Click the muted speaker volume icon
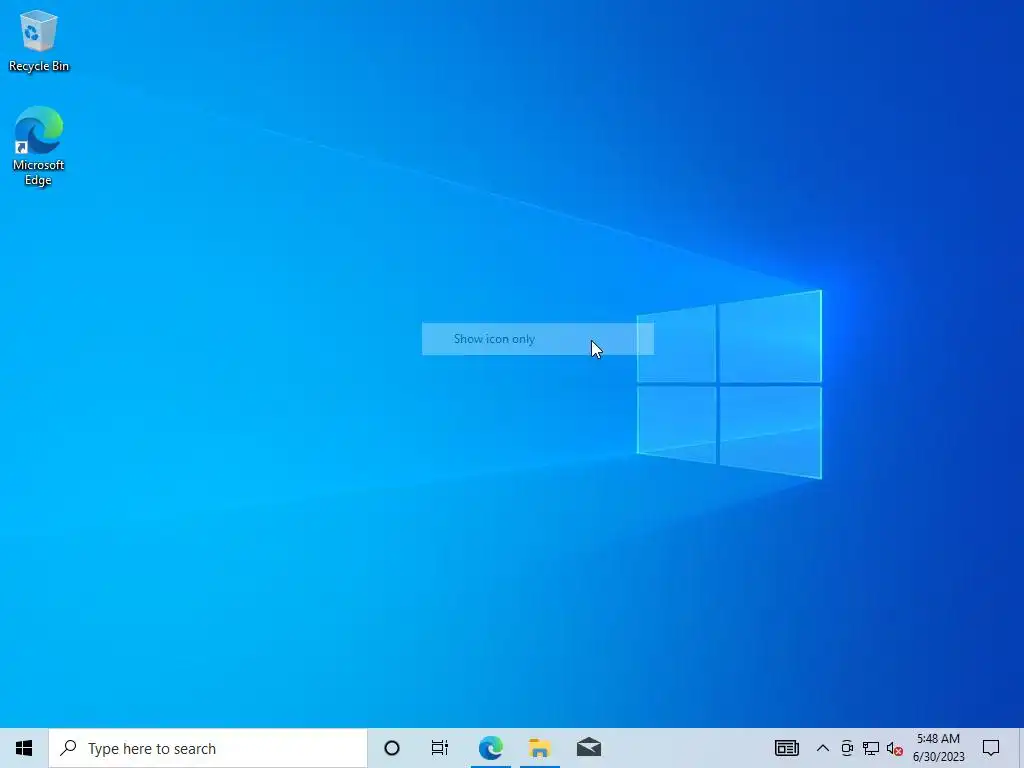The height and width of the screenshot is (768, 1024). [895, 749]
